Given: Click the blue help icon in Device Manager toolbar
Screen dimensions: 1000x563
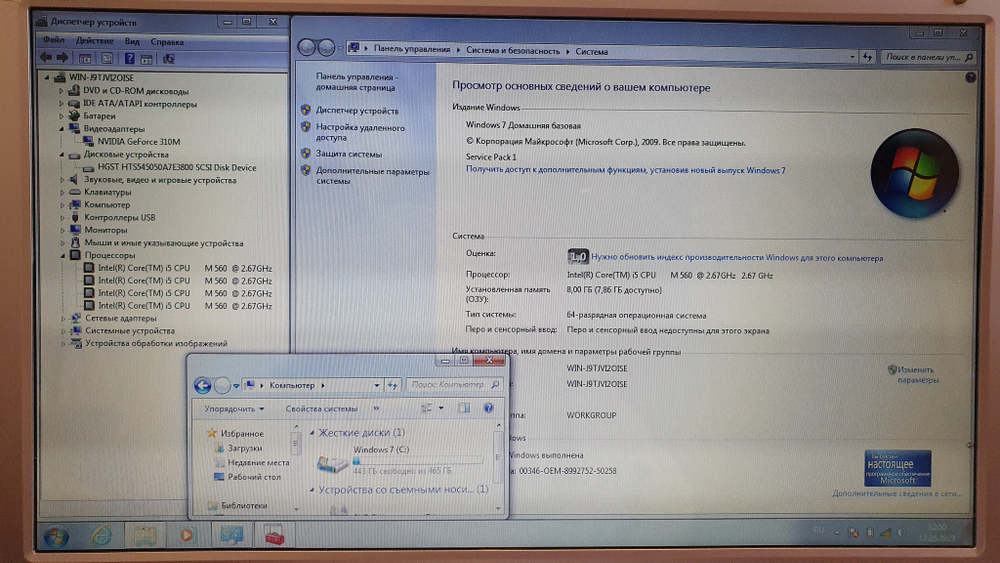Looking at the screenshot, I should click(x=129, y=59).
